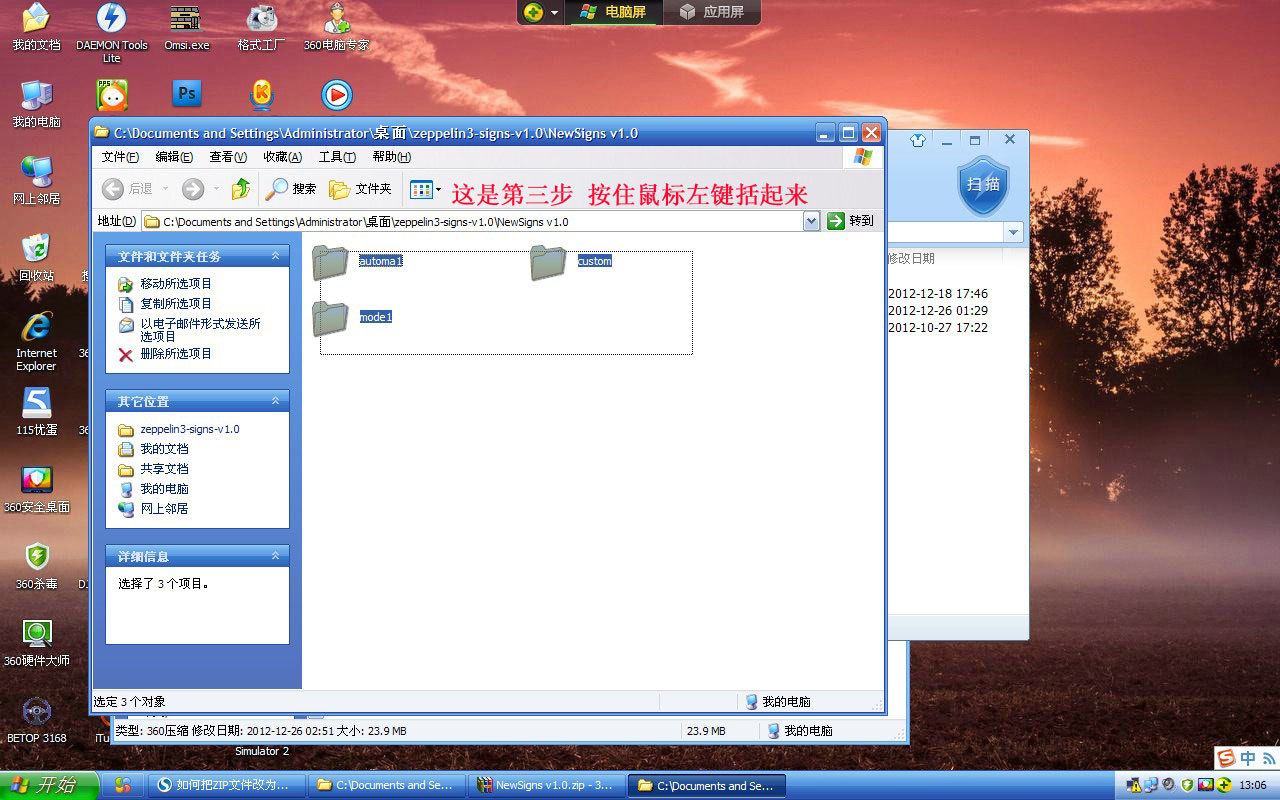Switch to the 应用屏 tab
Image resolution: width=1280 pixels, height=800 pixels.
(712, 12)
